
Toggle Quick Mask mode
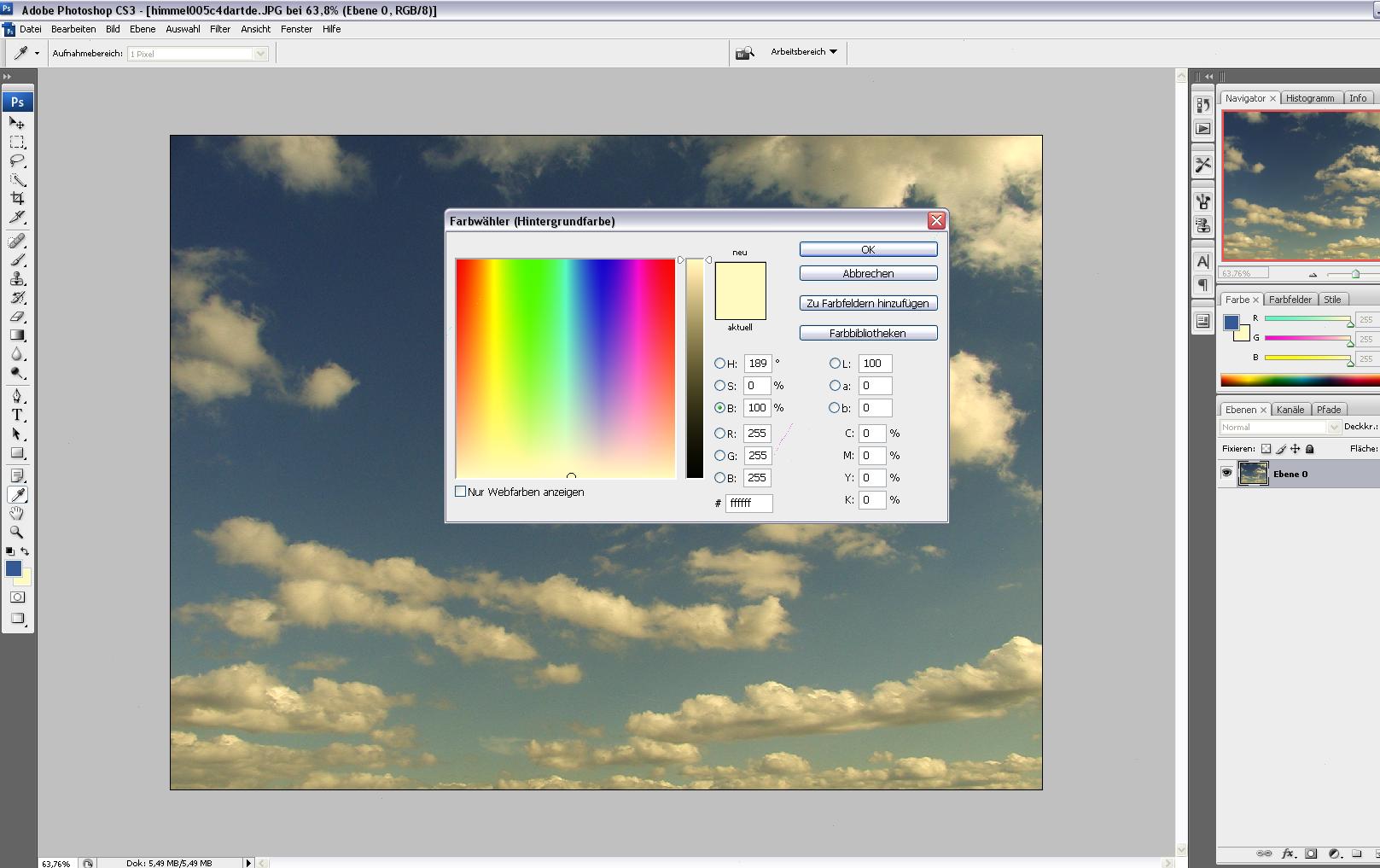pos(17,597)
